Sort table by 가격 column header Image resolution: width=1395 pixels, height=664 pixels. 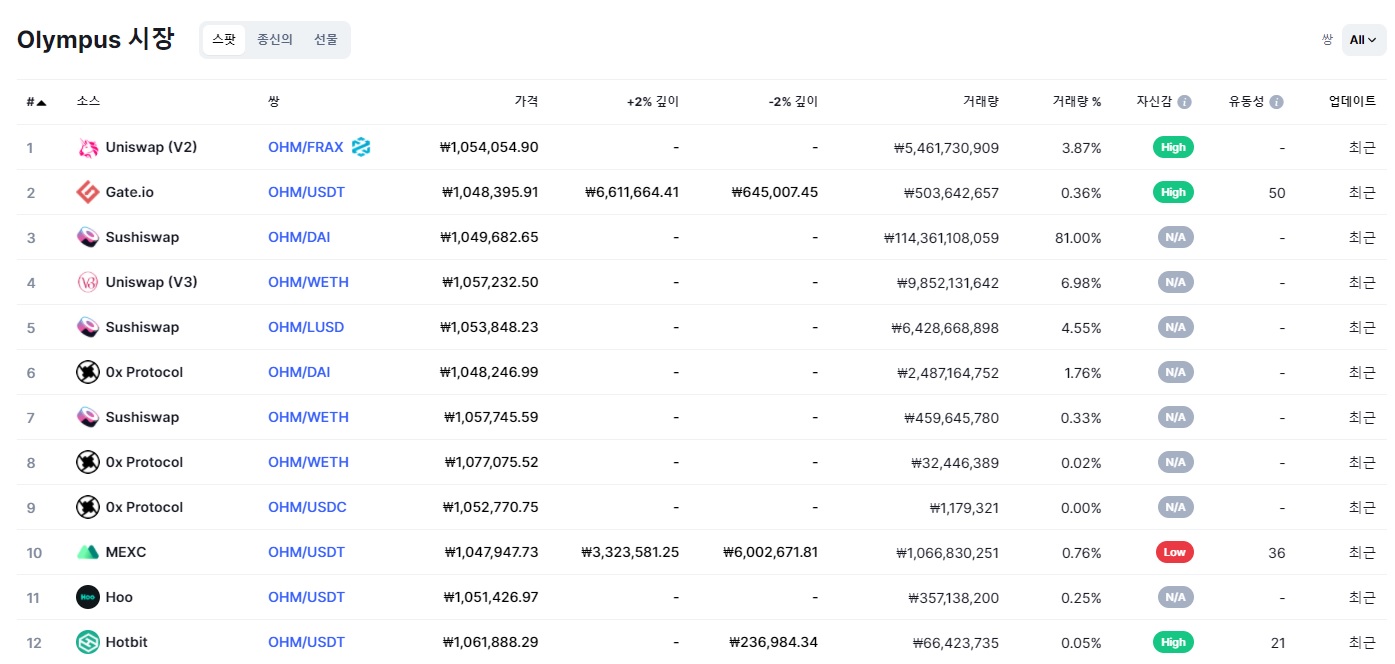pyautogui.click(x=526, y=102)
